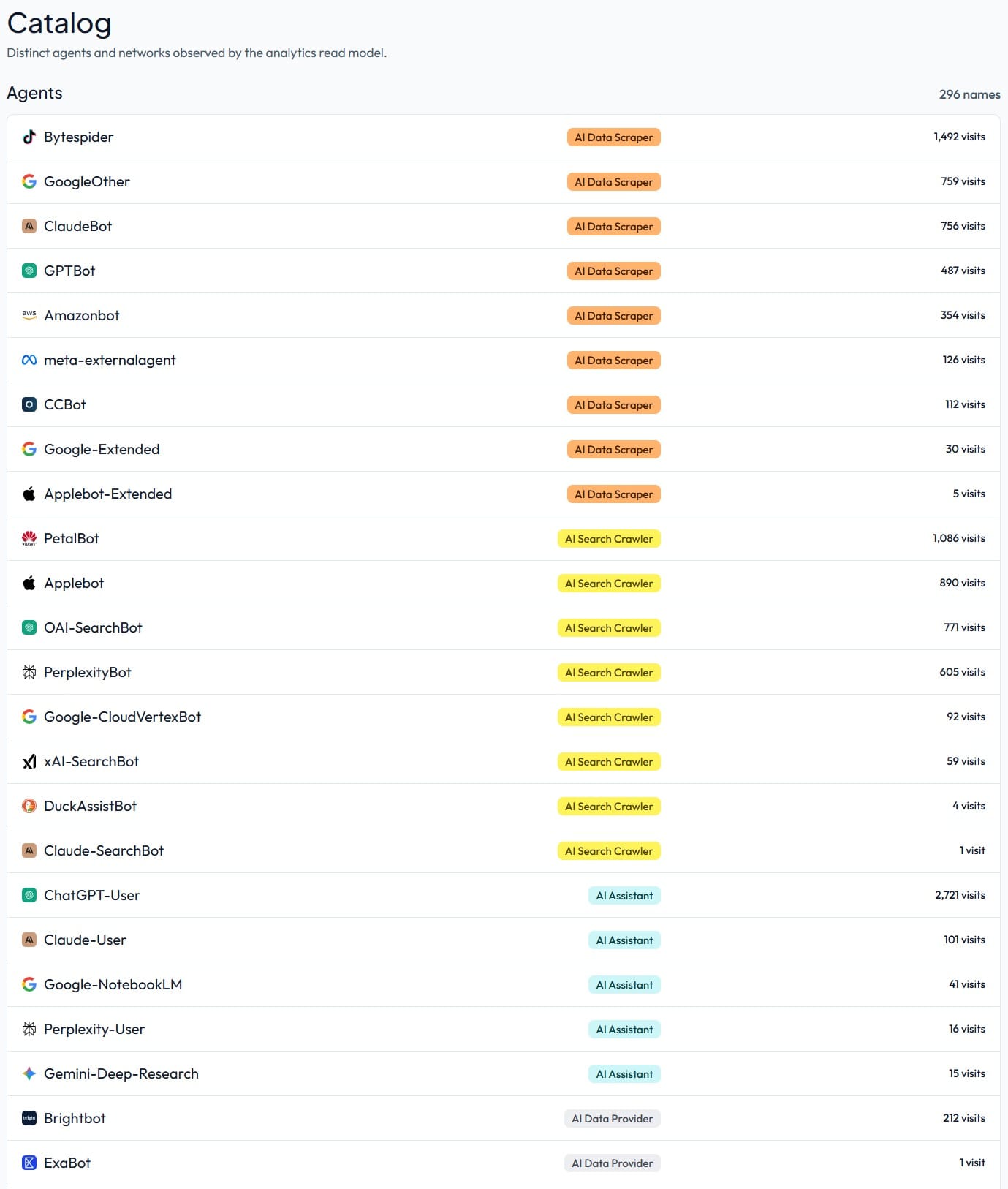Screen dimensions: 1008x1189
Task: Click the Huawei icon beside PetalBot
Action: [x=29, y=538]
